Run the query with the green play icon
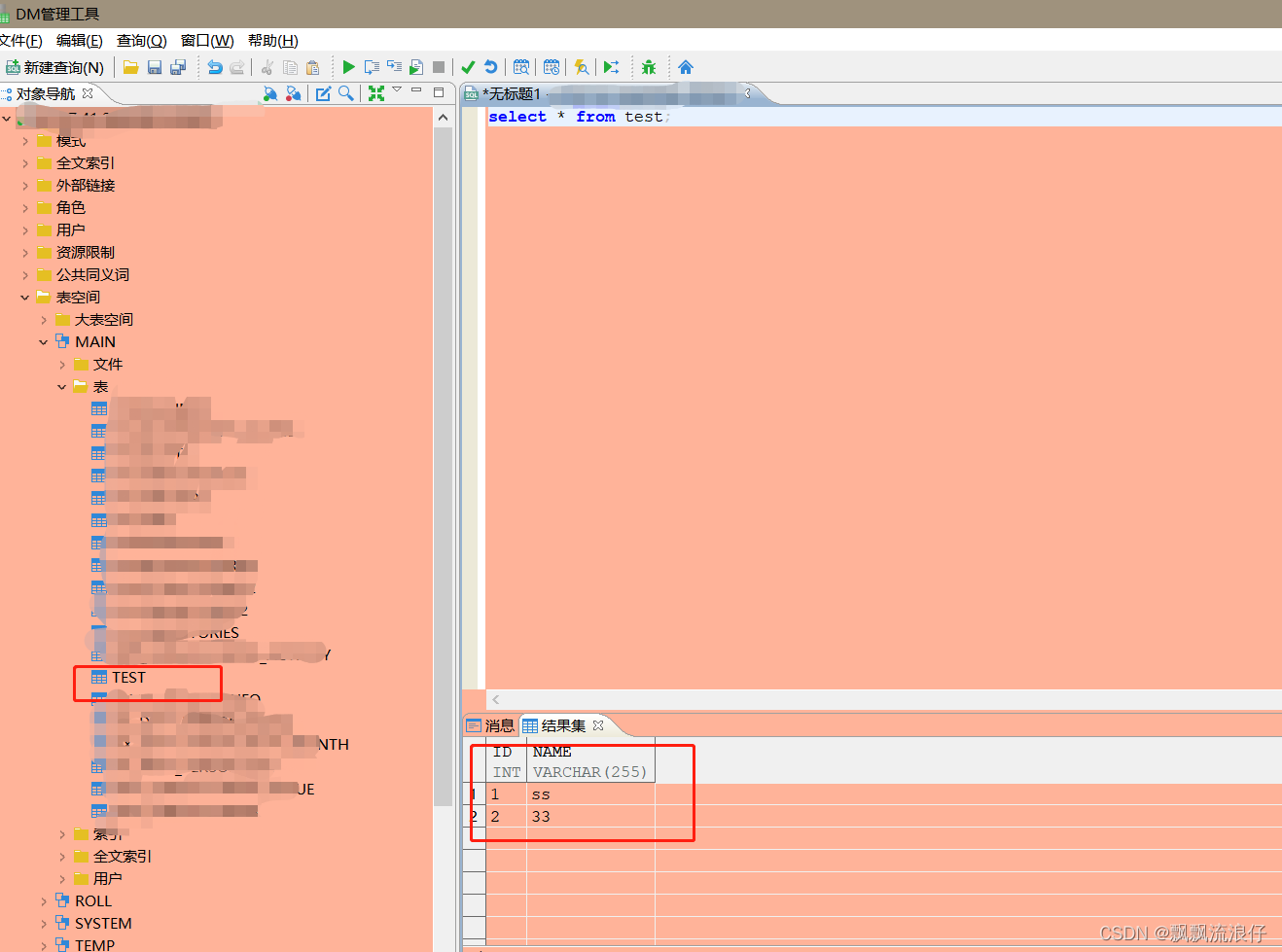This screenshot has height=952, width=1282. [348, 67]
